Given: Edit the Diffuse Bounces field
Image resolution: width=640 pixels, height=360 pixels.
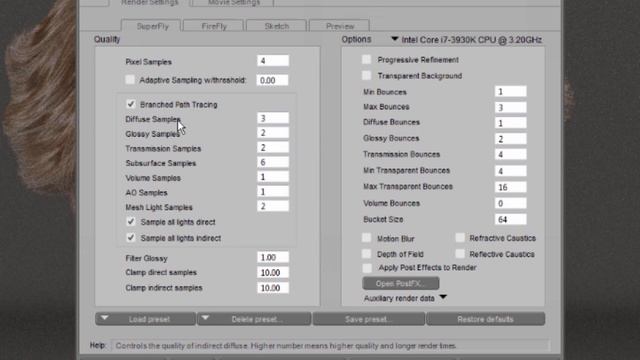Looking at the screenshot, I should point(511,123).
